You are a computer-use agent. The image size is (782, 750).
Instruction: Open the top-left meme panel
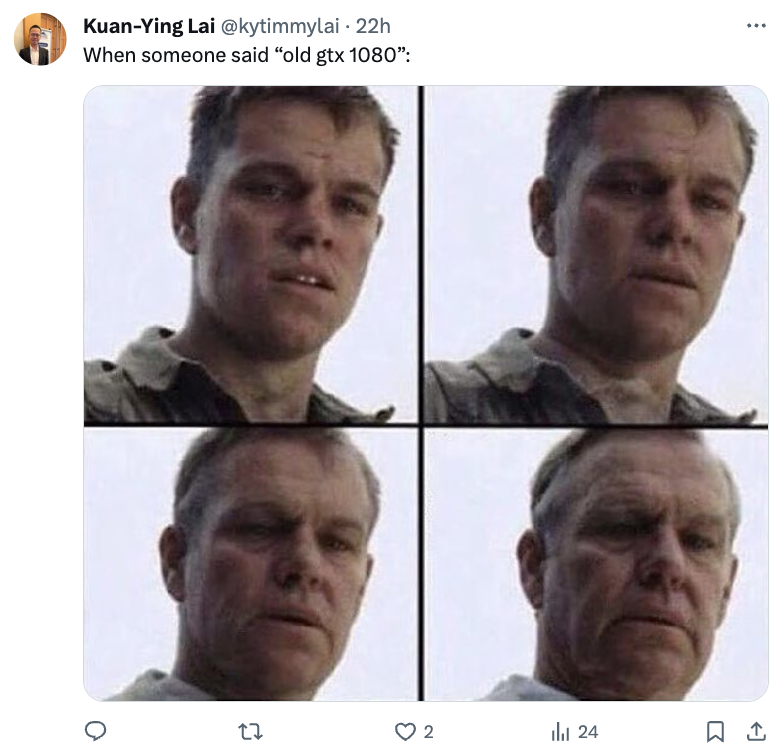(250, 255)
